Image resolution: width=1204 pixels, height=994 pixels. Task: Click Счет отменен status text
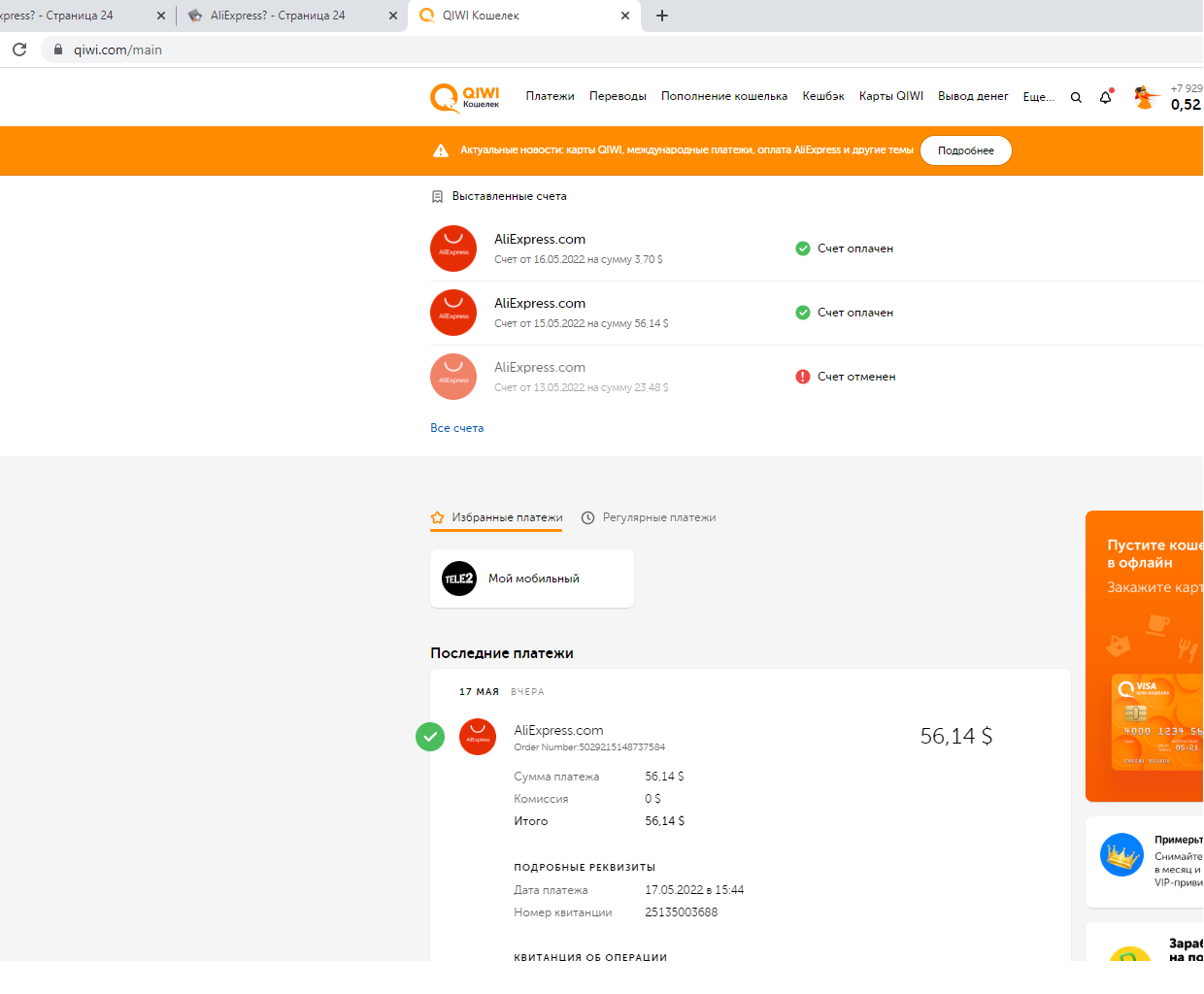(x=856, y=377)
